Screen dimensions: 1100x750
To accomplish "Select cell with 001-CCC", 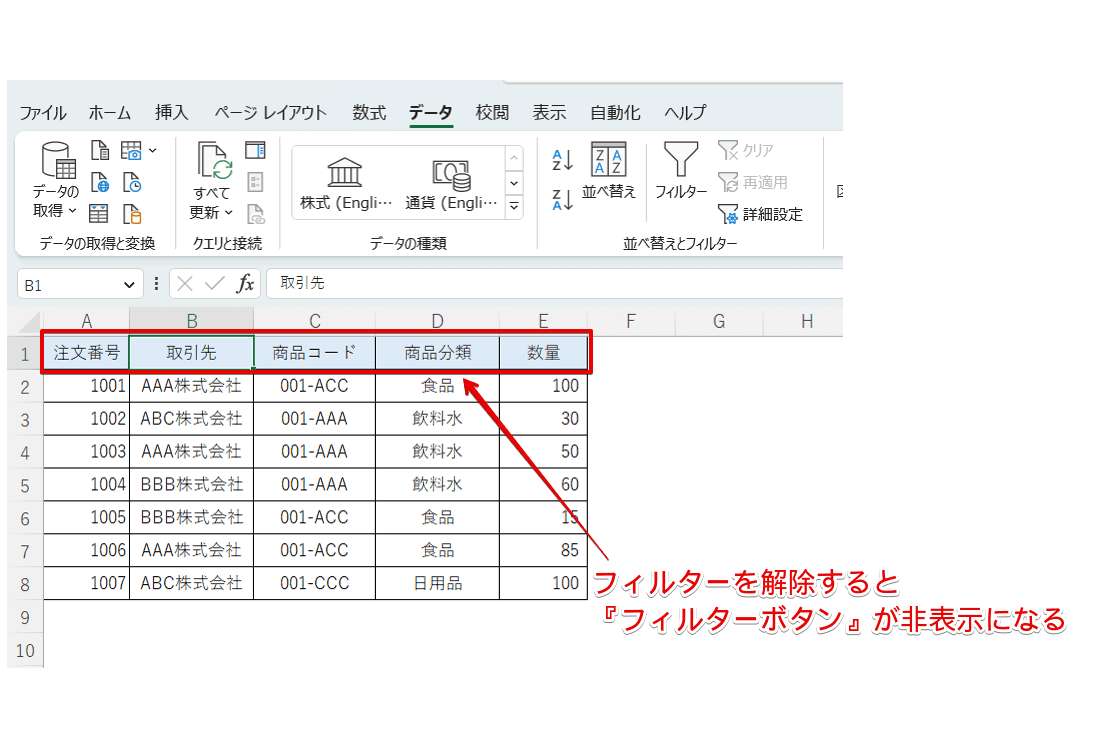I will pos(314,583).
